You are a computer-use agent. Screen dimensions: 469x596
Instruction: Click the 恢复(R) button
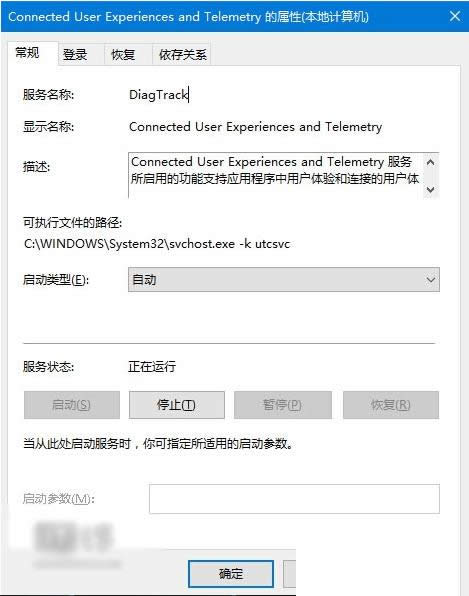coord(391,405)
